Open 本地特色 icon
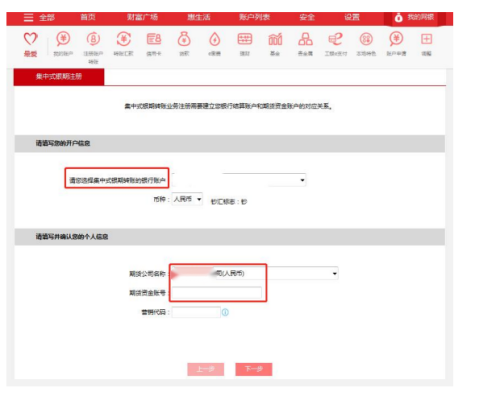Viewport: 479px width, 397px height. [366, 43]
